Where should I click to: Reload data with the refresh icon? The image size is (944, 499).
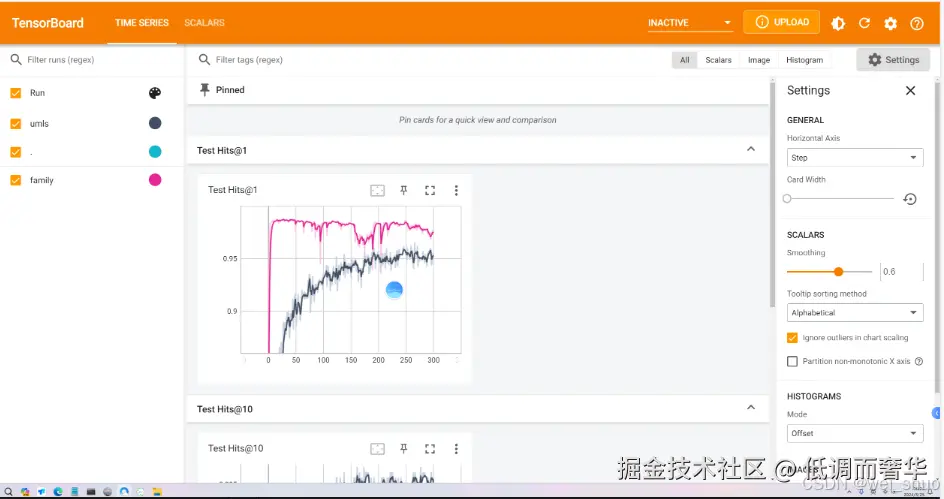(x=865, y=23)
